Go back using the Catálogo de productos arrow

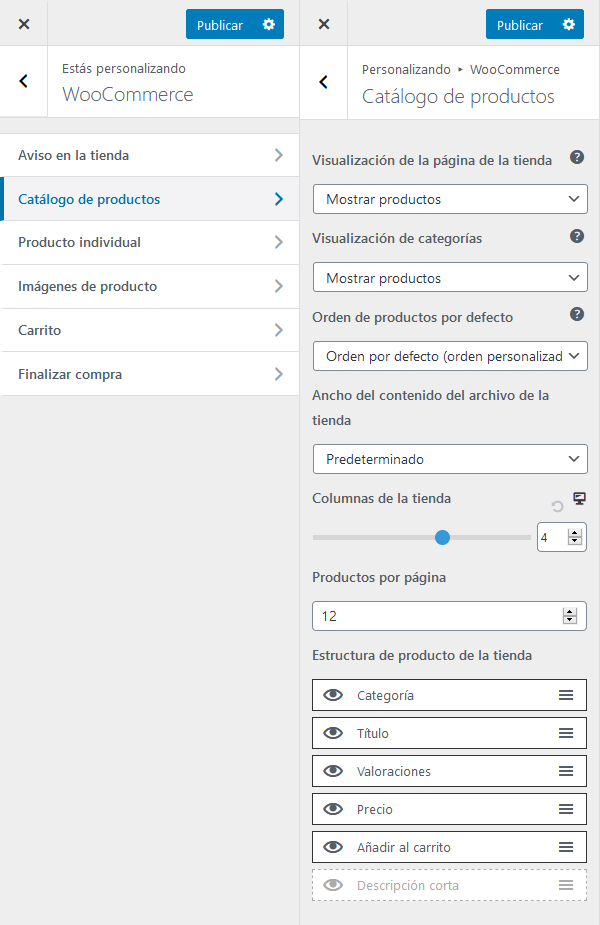coord(323,82)
